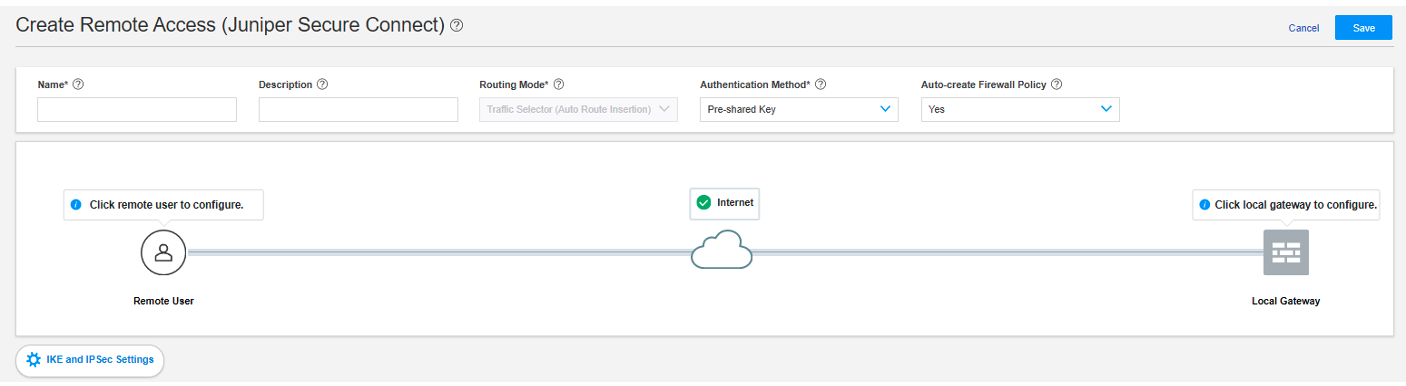Focus the Name input field

coord(137,109)
